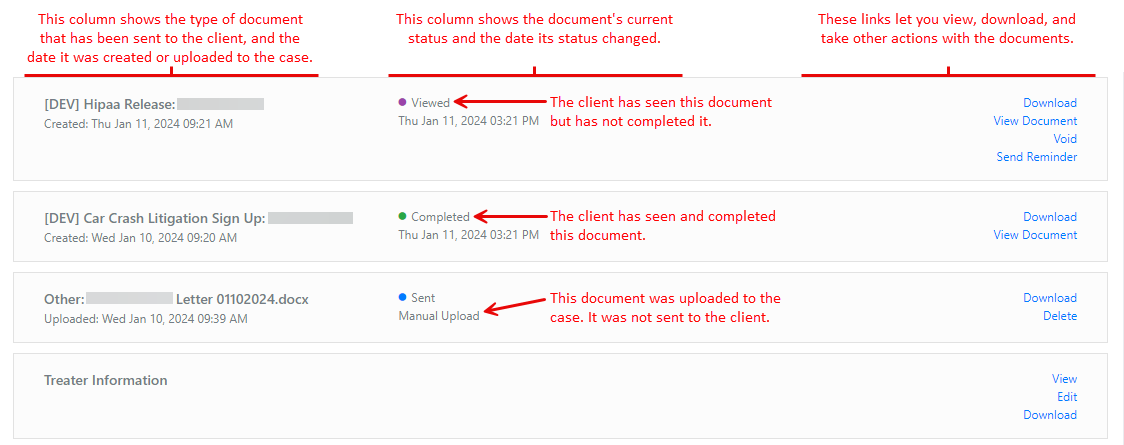Open View Document for Hipaa Release
Screen dimensions: 1124x445
(1035, 121)
